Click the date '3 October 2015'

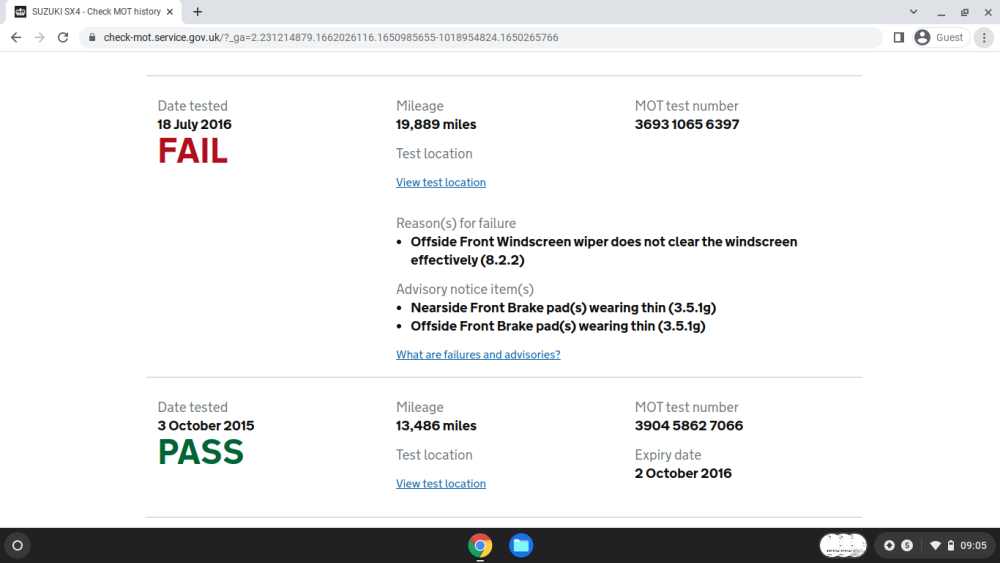[x=206, y=426]
